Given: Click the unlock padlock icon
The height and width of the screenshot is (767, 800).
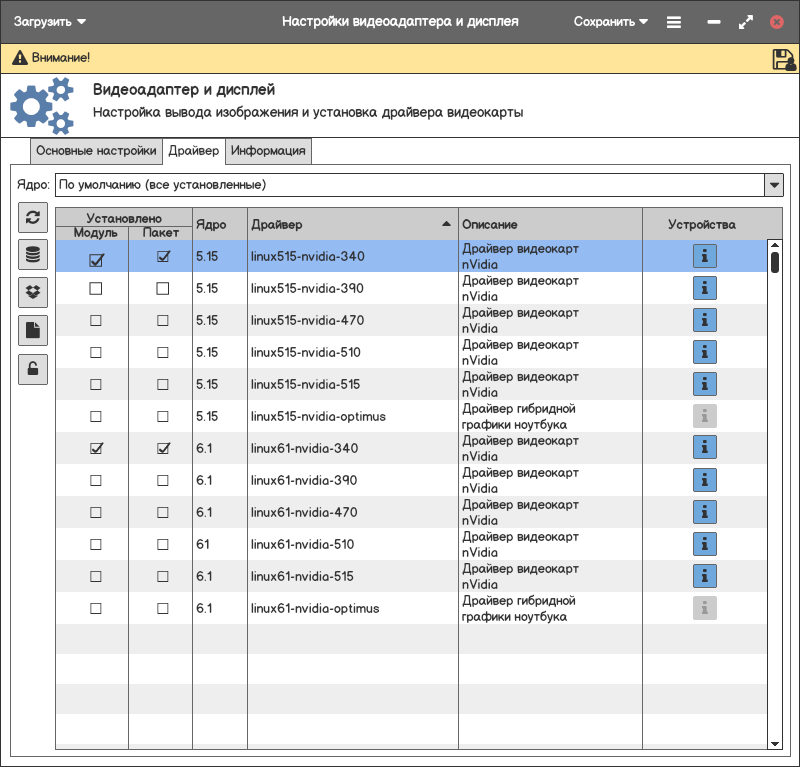Looking at the screenshot, I should click(33, 369).
